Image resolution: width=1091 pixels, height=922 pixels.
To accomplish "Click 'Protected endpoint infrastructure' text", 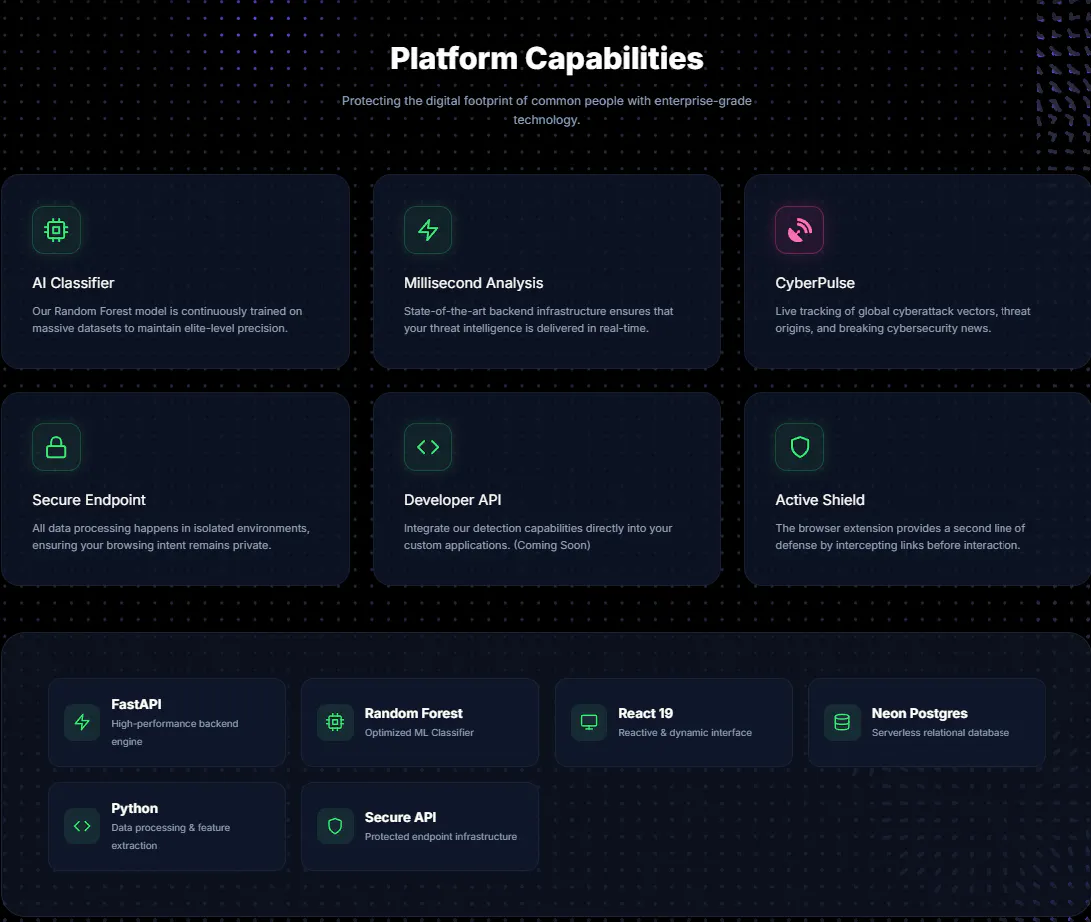I will click(440, 836).
